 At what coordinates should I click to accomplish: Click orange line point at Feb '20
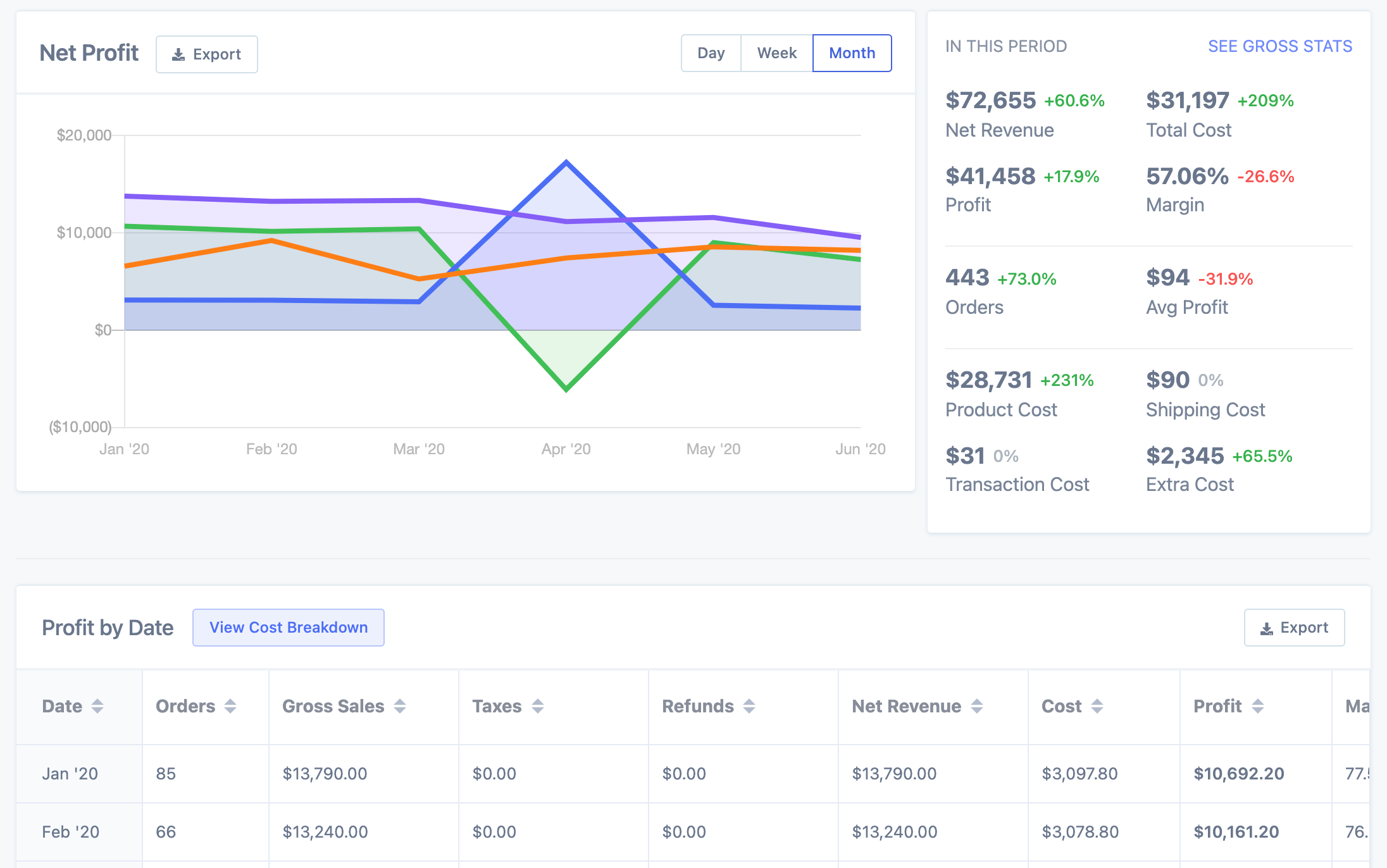click(271, 240)
